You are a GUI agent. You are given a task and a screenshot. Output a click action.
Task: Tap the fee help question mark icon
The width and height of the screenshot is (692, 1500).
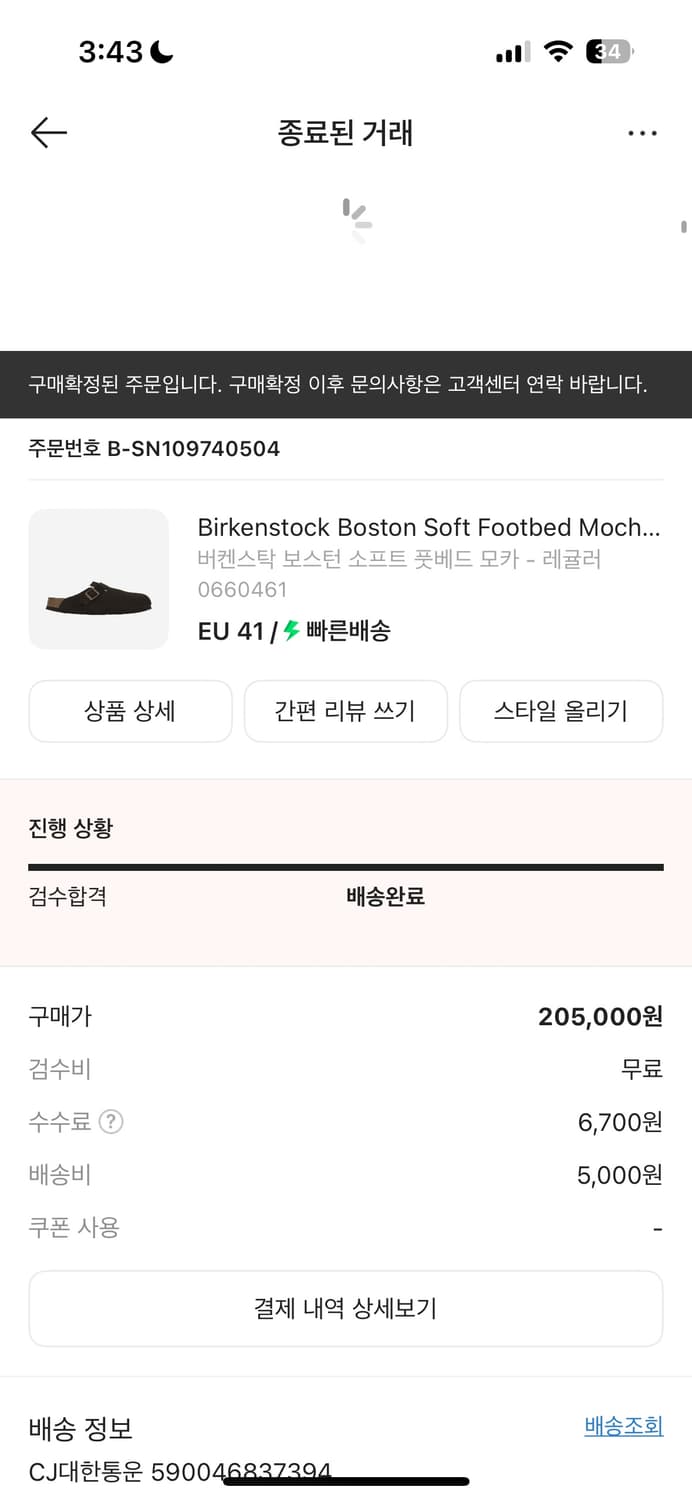[x=110, y=1122]
